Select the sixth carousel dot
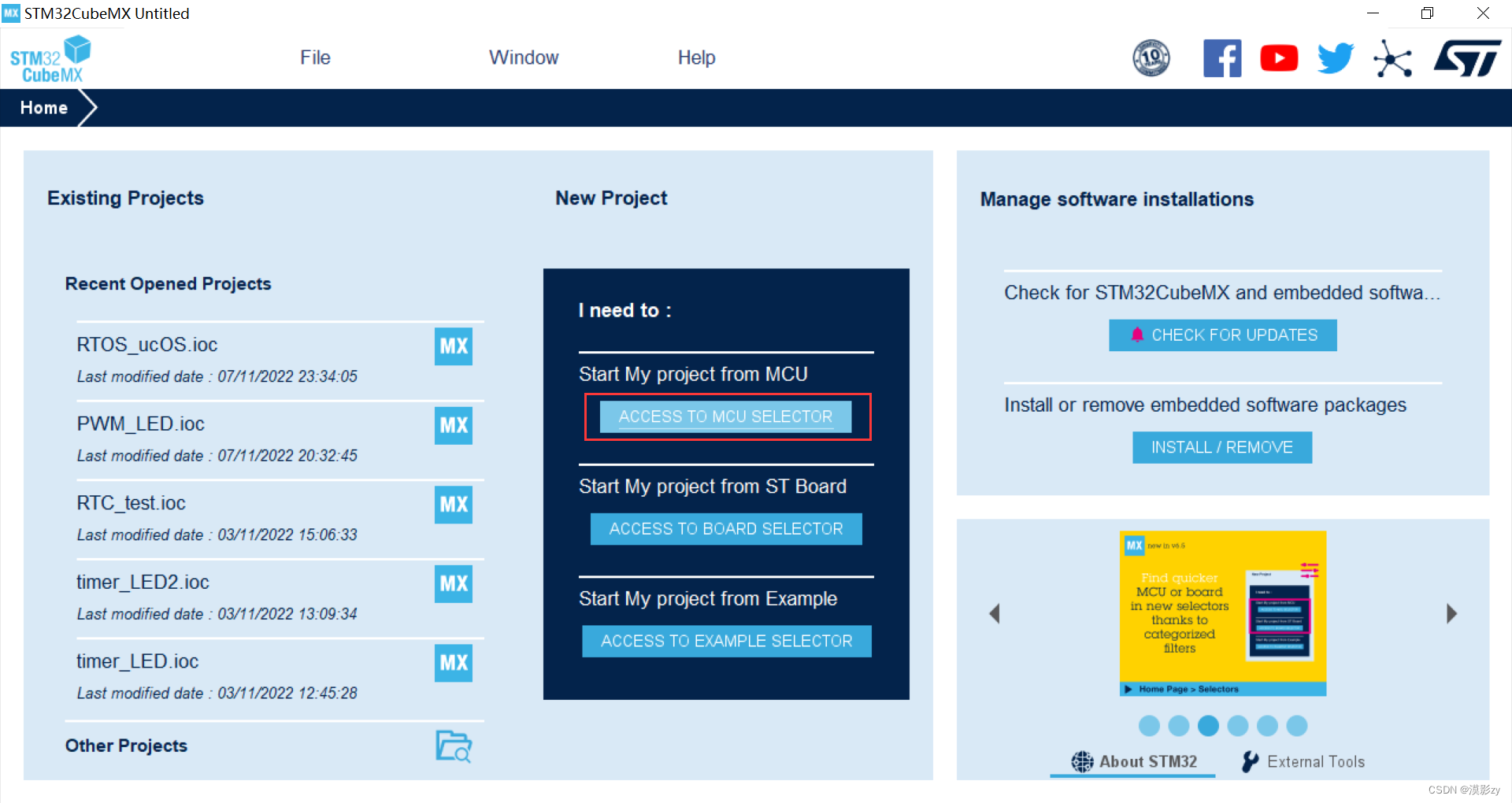The width and height of the screenshot is (1512, 803). pos(1297,726)
